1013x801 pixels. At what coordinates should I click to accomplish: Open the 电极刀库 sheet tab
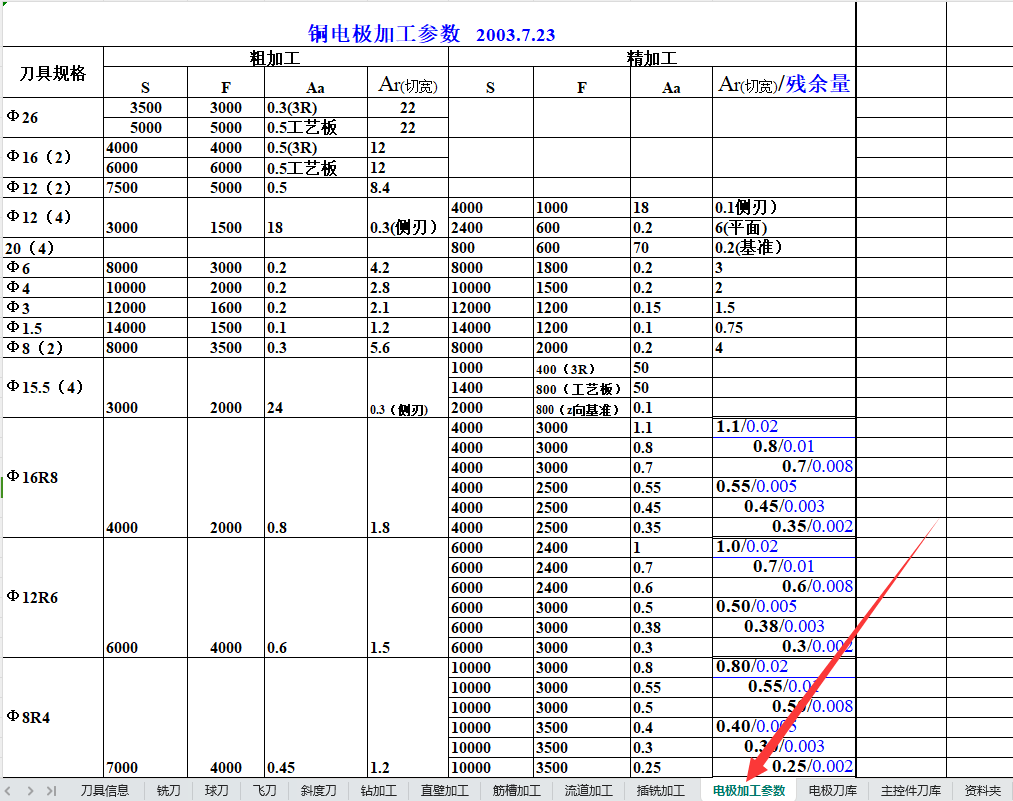pyautogui.click(x=833, y=790)
